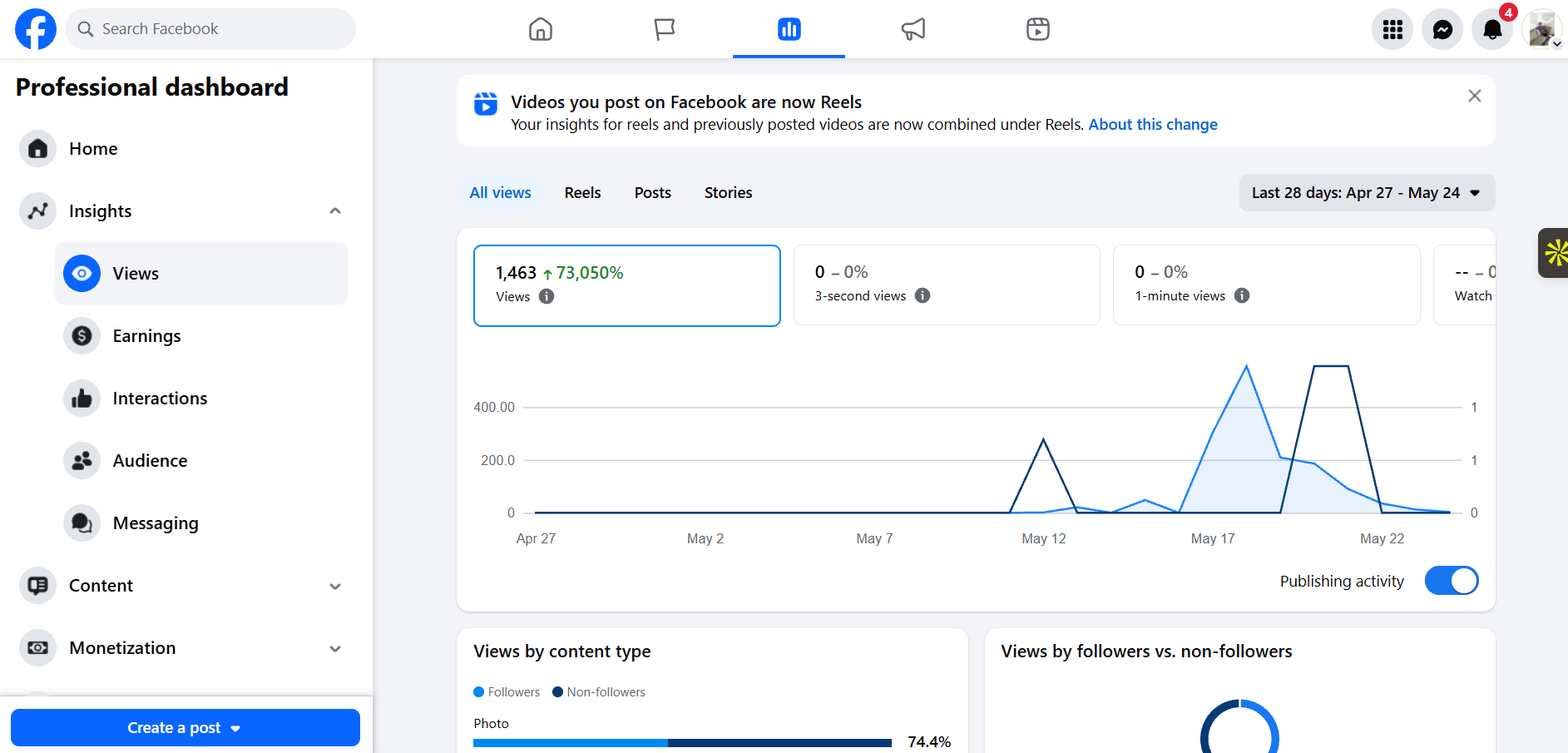Open Audience people icon
Screen dimensions: 1568x753
pos(82,461)
